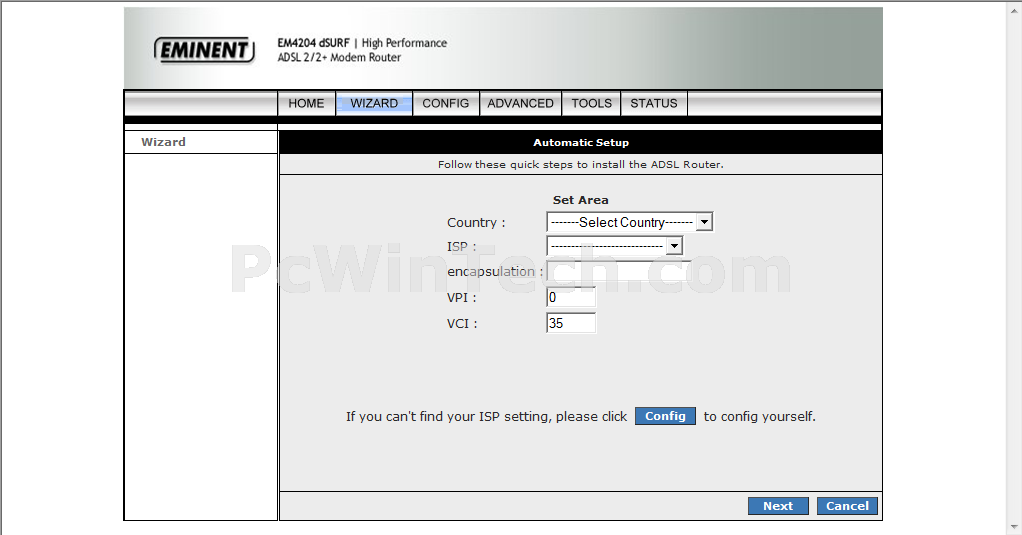Proceed with the Next button
This screenshot has height=535, width=1022.
point(778,506)
